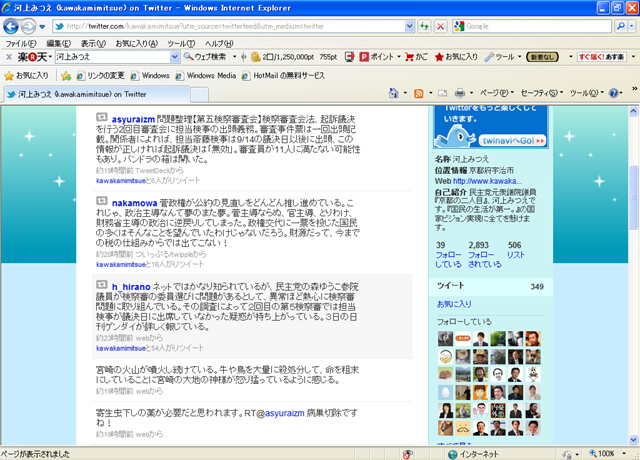This screenshot has width=640, height=460.
Task: Open the ヘルプ(H) menu
Action: 219,43
